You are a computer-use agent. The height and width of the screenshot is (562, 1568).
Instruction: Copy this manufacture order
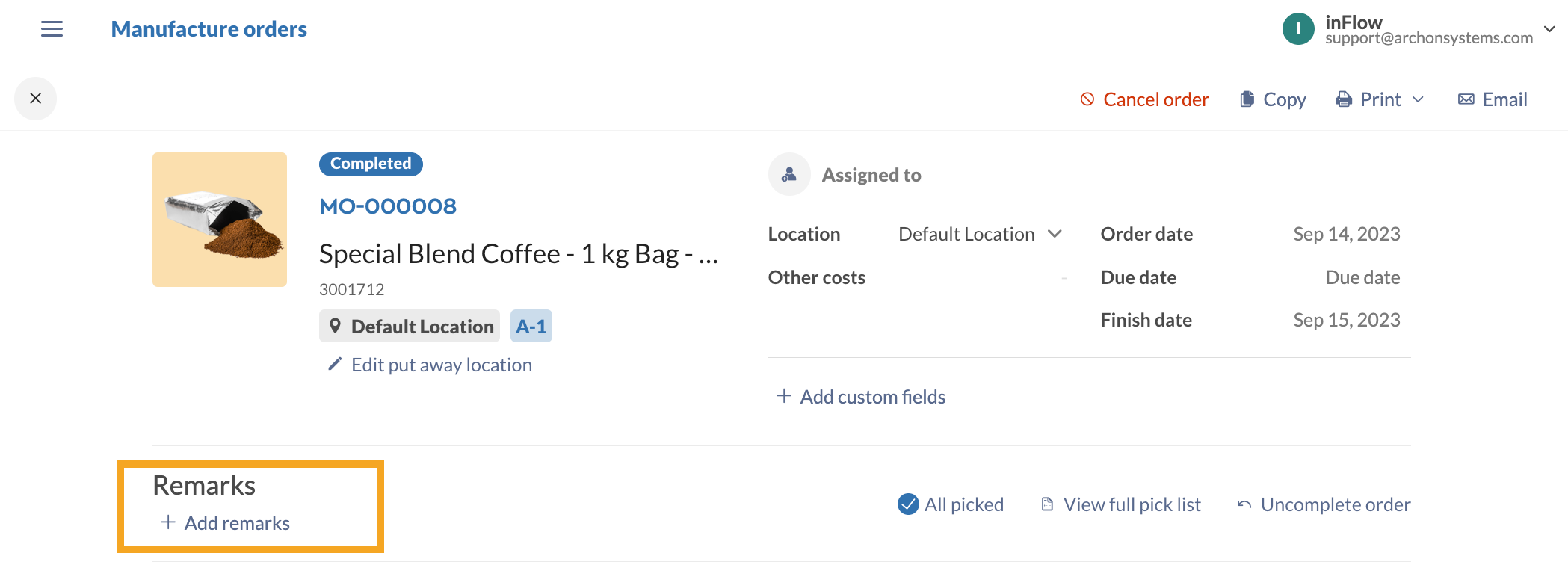coord(1273,99)
